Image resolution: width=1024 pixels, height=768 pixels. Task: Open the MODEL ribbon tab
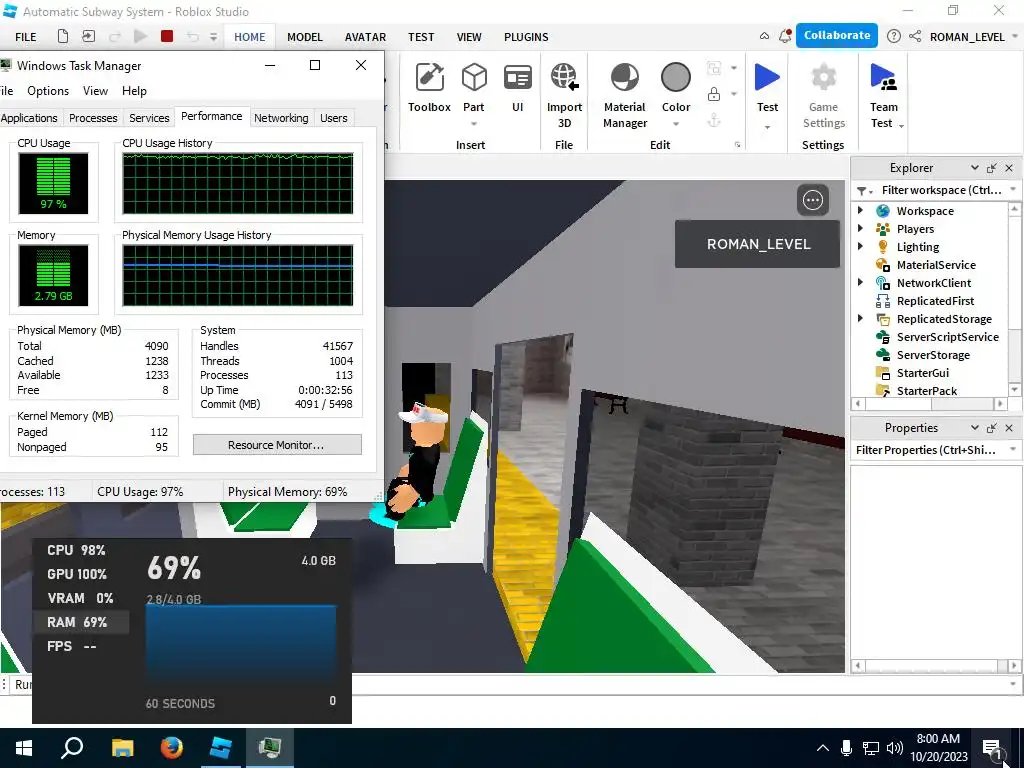[x=305, y=37]
